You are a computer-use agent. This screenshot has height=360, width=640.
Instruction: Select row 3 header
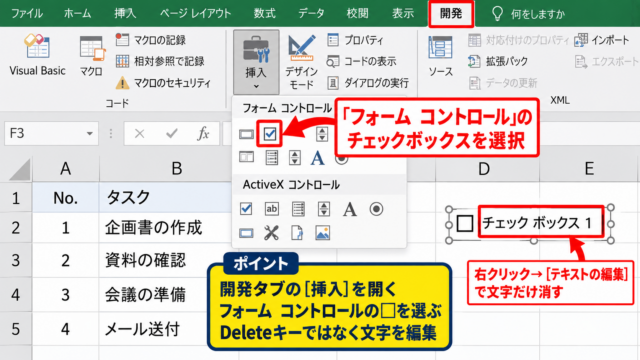point(16,260)
